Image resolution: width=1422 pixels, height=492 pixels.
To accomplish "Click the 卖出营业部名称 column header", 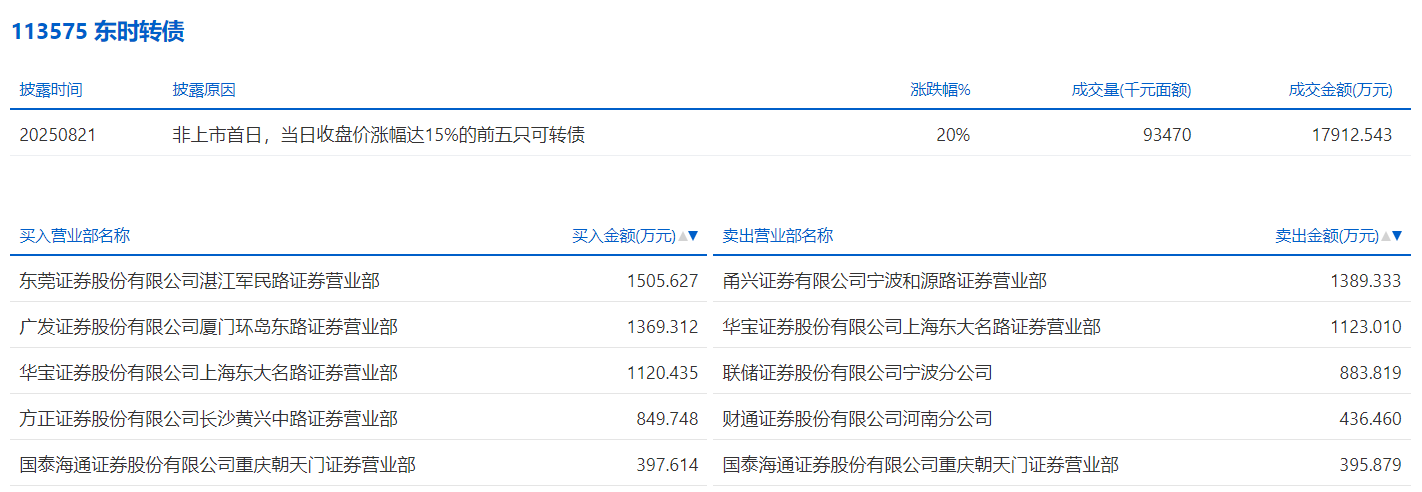I will pyautogui.click(x=778, y=236).
